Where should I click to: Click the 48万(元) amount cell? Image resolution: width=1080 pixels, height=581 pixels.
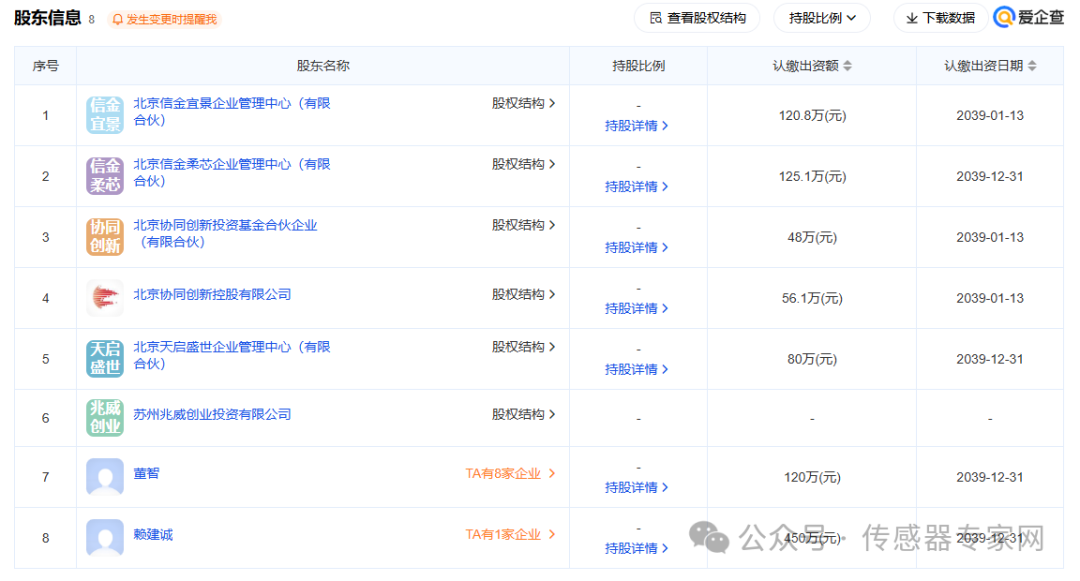click(812, 237)
